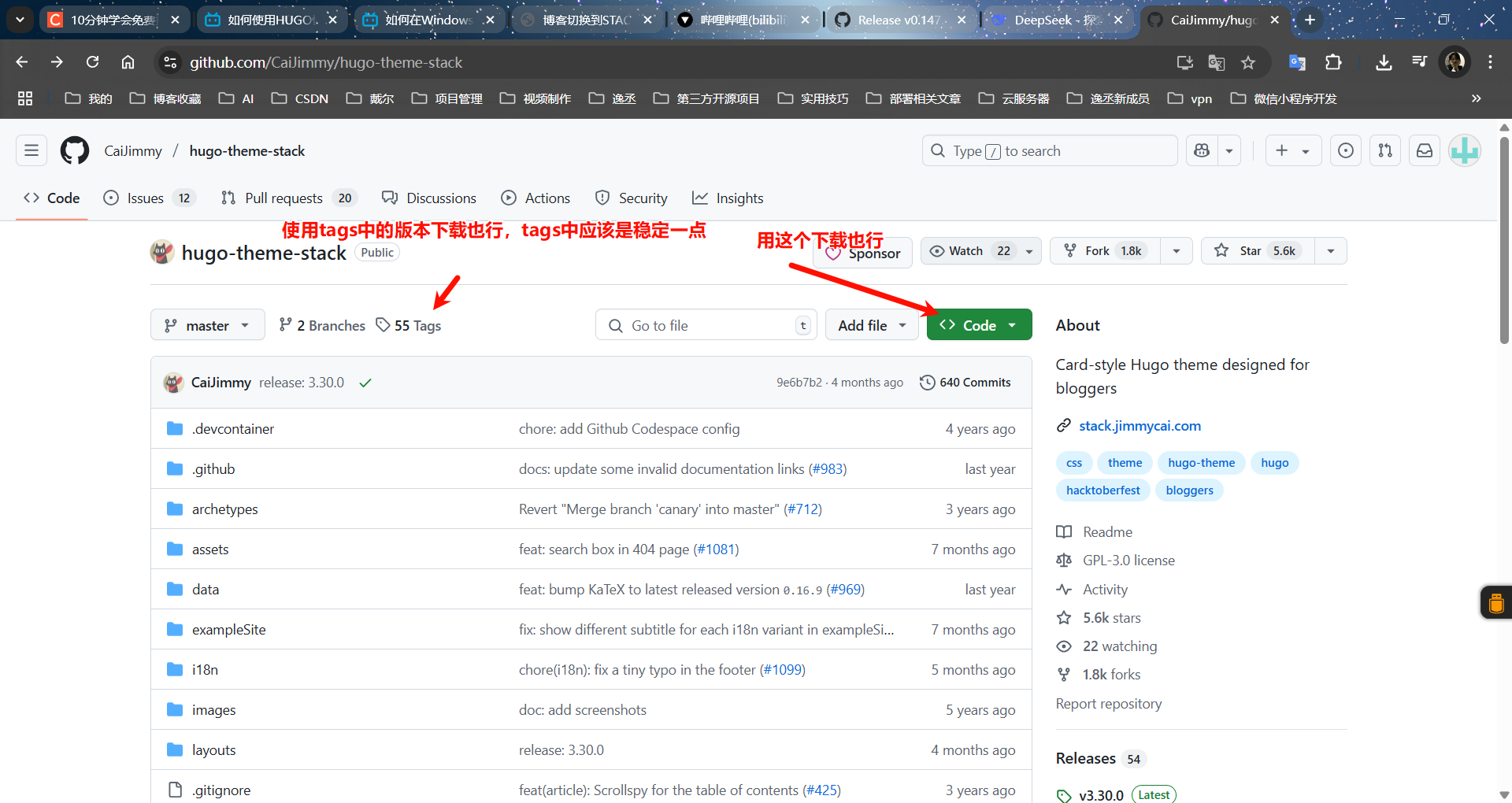
Task: Switch to the Code tab
Action: (x=52, y=198)
